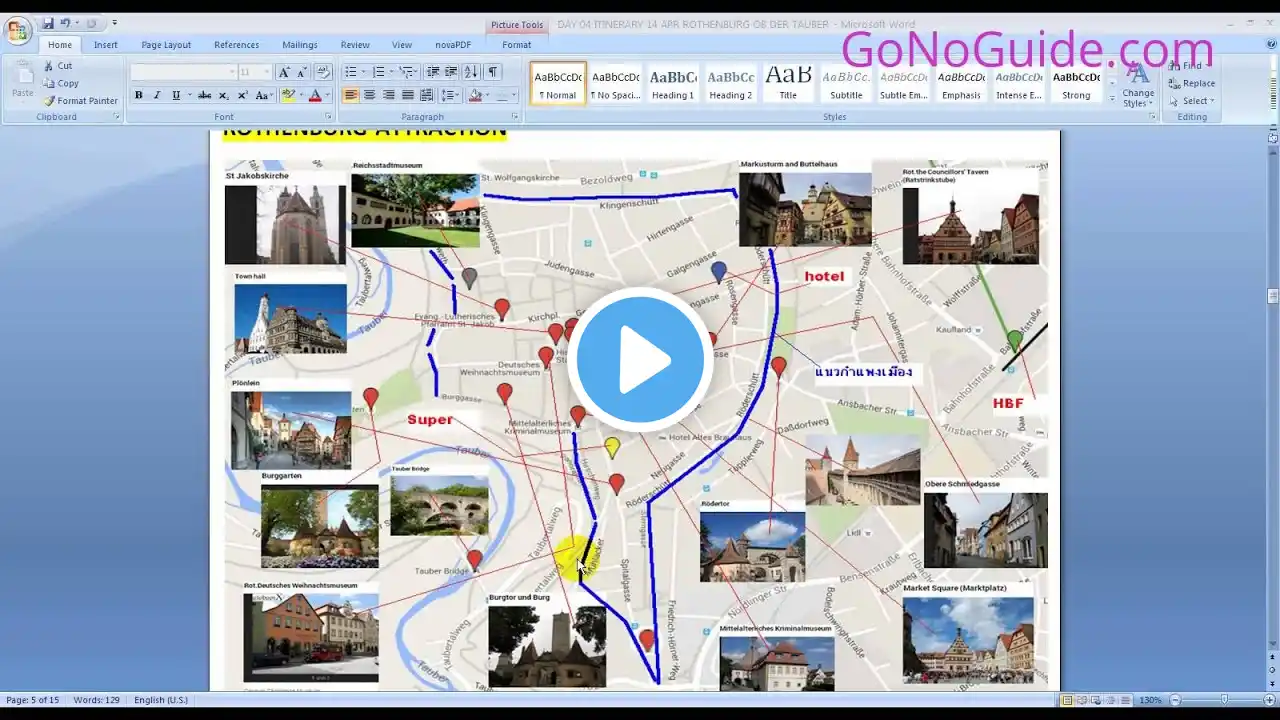Decrease the paragraph indent
The width and height of the screenshot is (1280, 720).
pyautogui.click(x=432, y=72)
